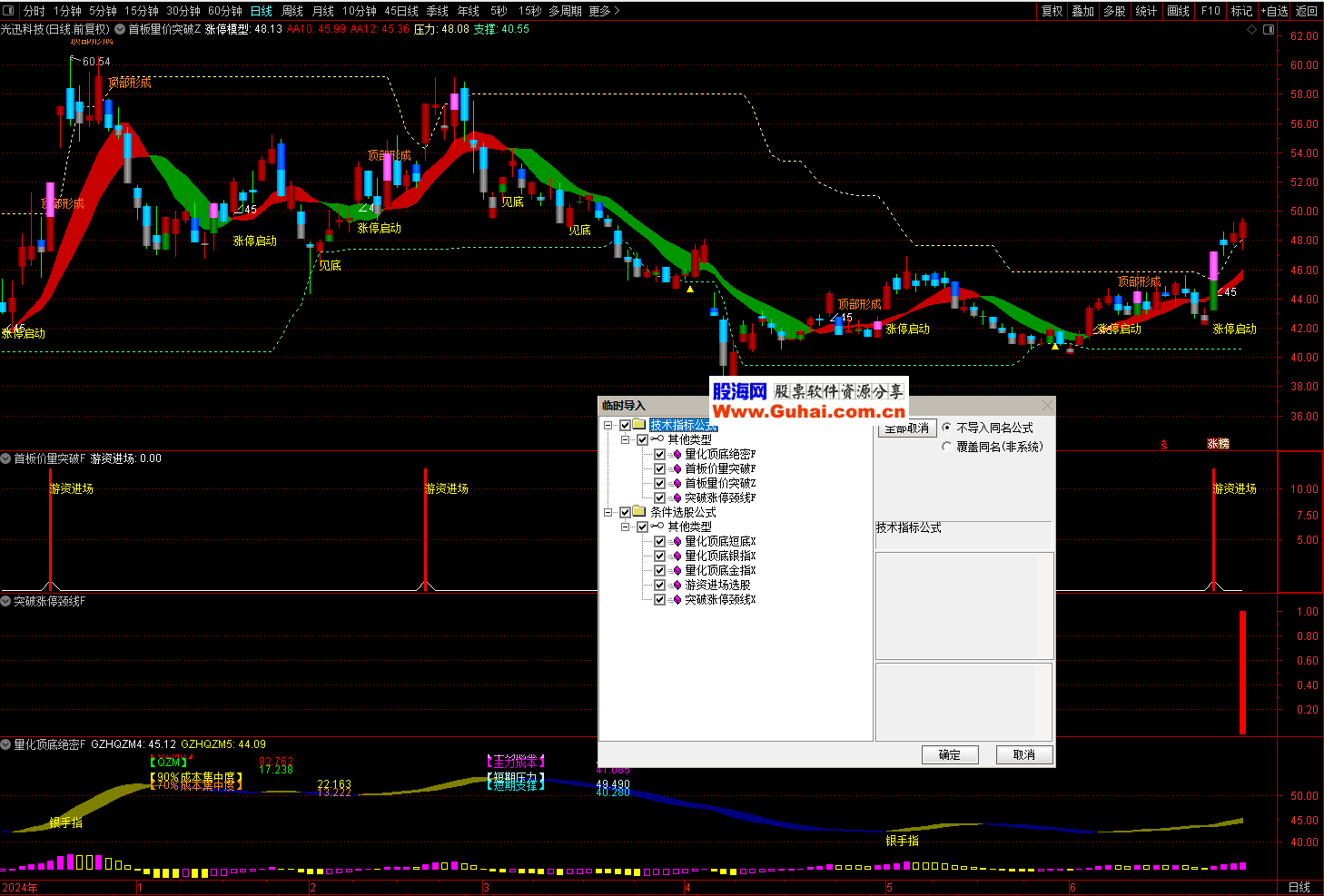
Task: Click the 叠加 overlay button
Action: [1083, 11]
